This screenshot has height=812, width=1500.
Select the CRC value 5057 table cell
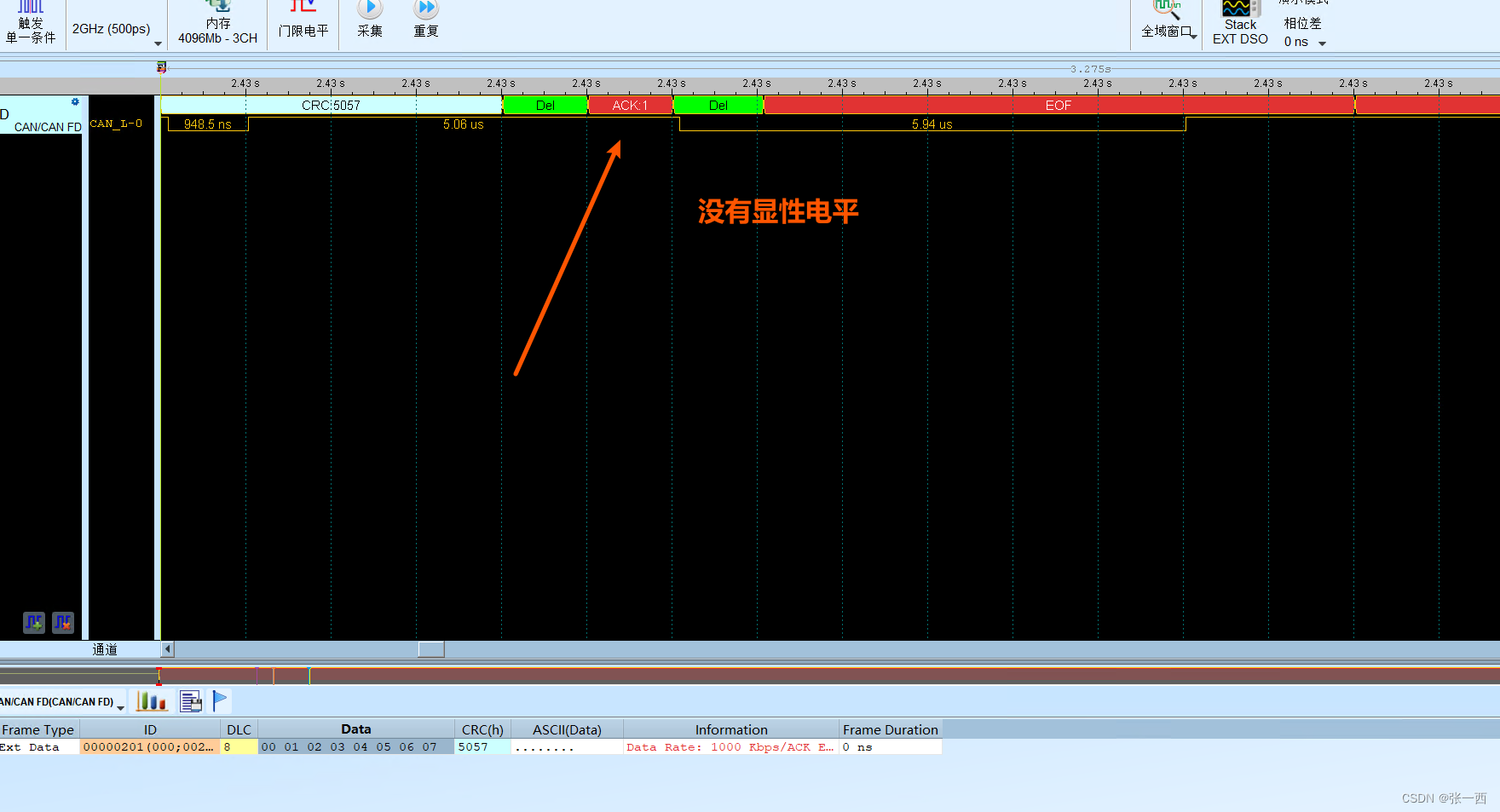(x=482, y=747)
